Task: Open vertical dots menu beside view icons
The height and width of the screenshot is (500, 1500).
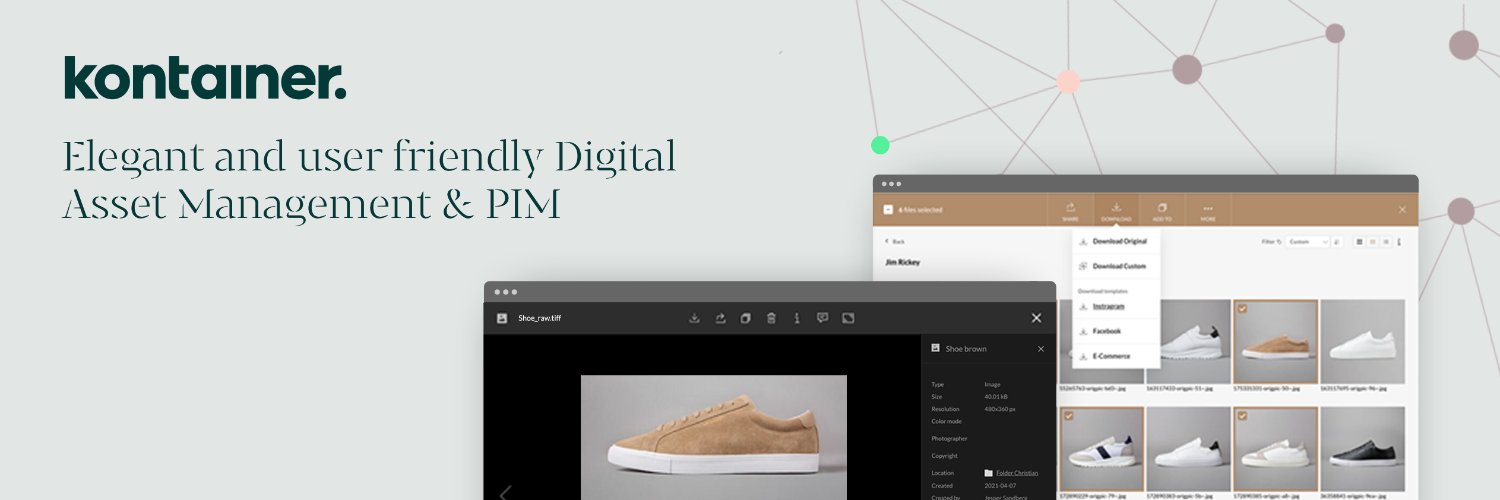Action: click(x=1399, y=242)
